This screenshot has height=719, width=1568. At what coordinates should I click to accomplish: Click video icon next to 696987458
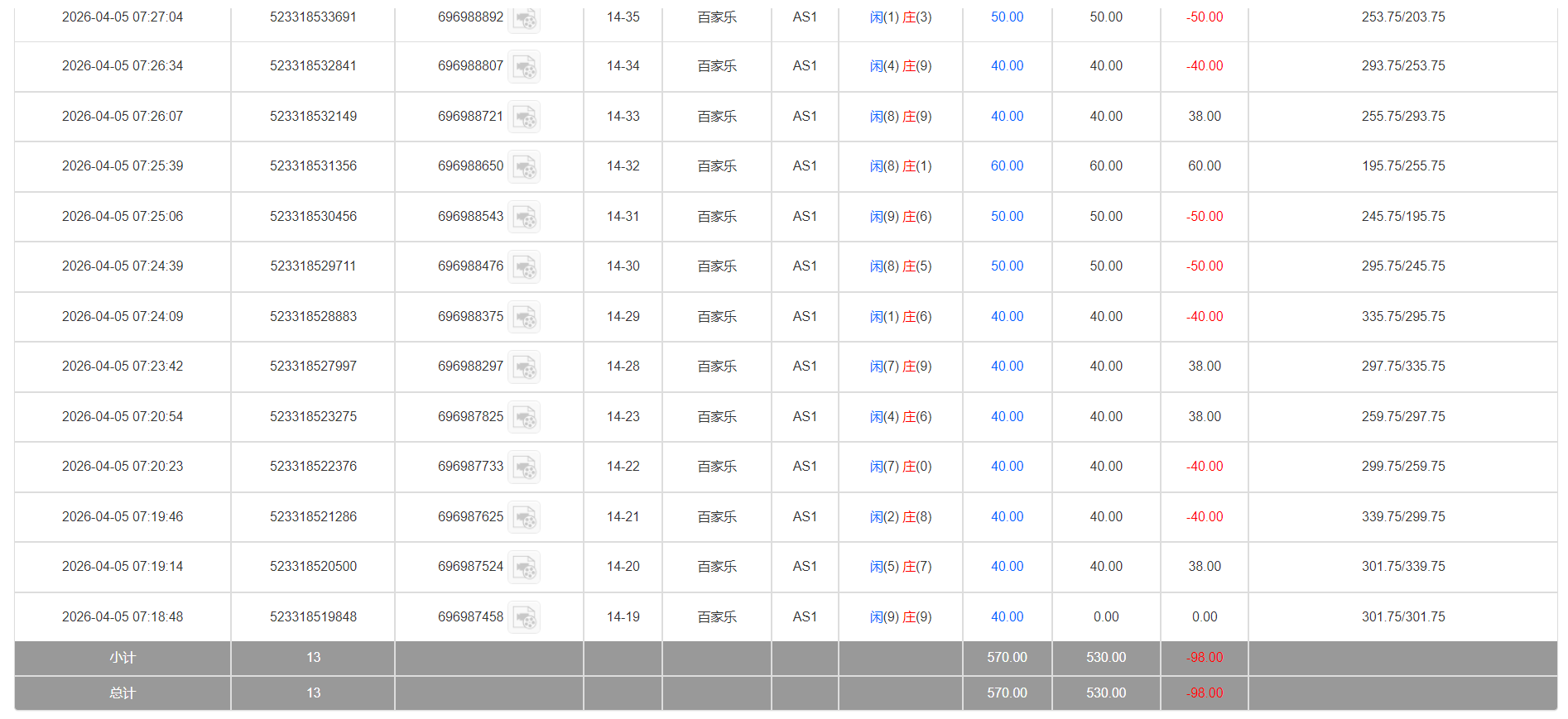point(524,617)
